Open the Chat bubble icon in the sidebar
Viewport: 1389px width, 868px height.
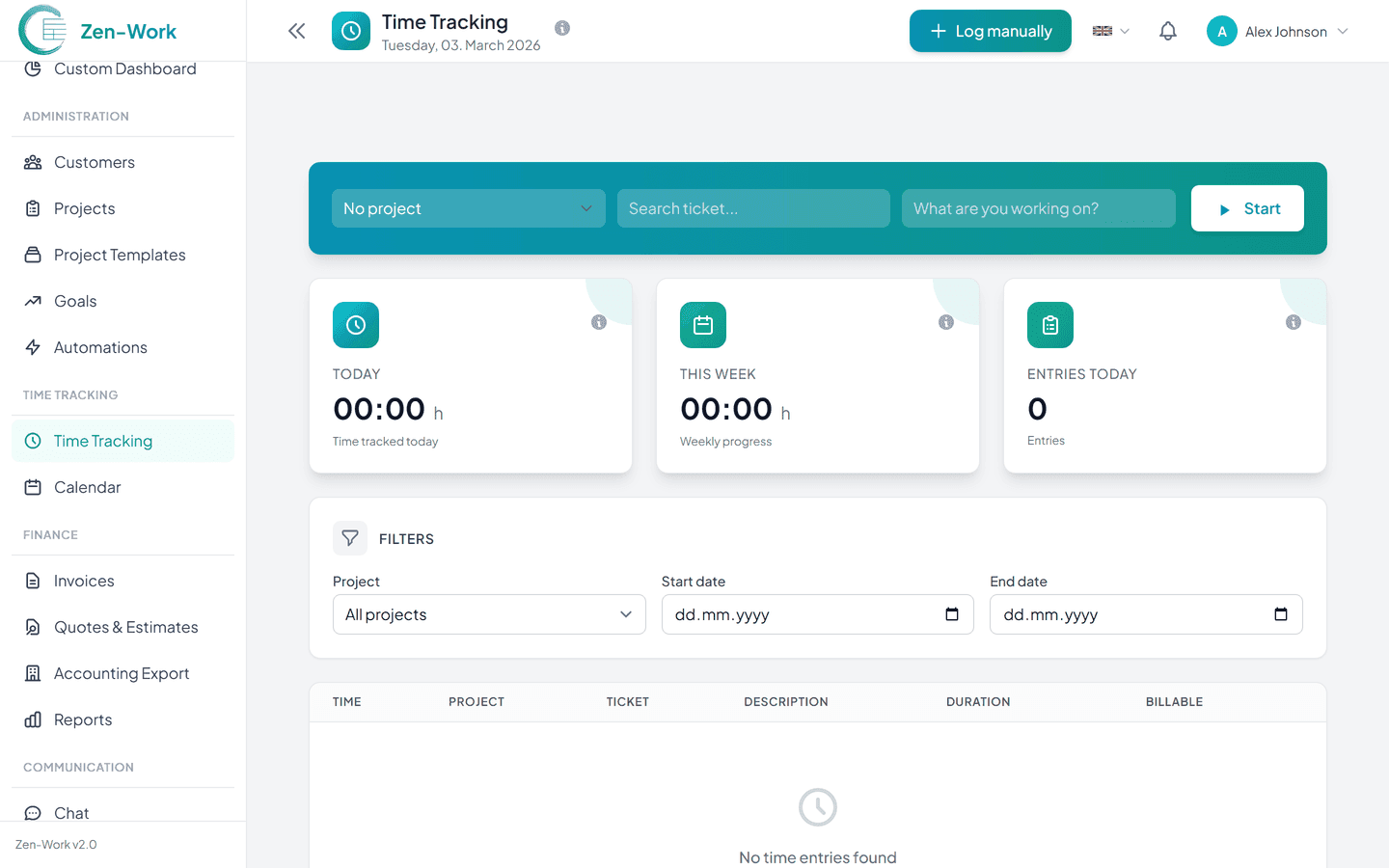[33, 813]
